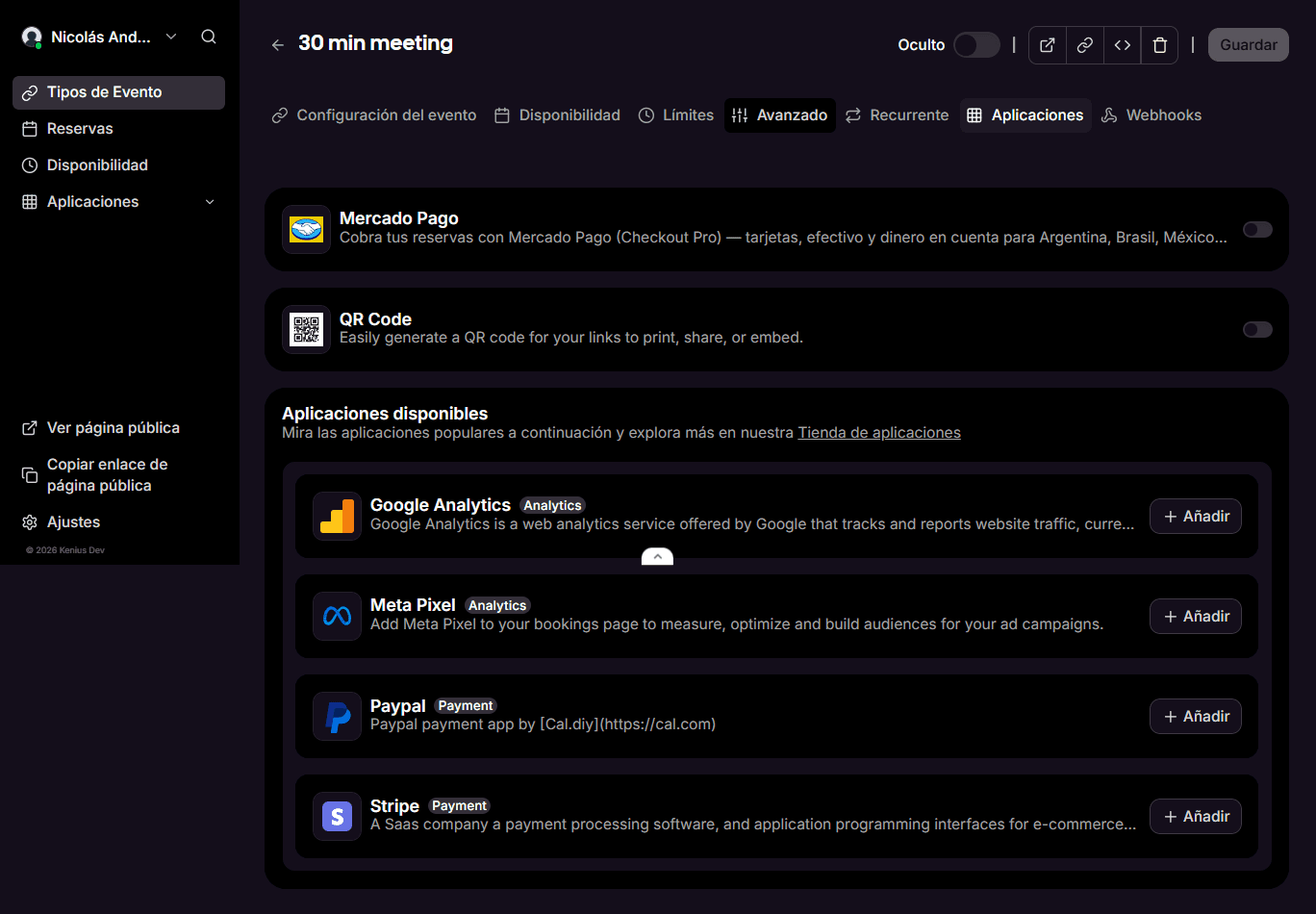Toggle the Oculto hidden switch
This screenshot has width=1316, height=914.
[976, 44]
